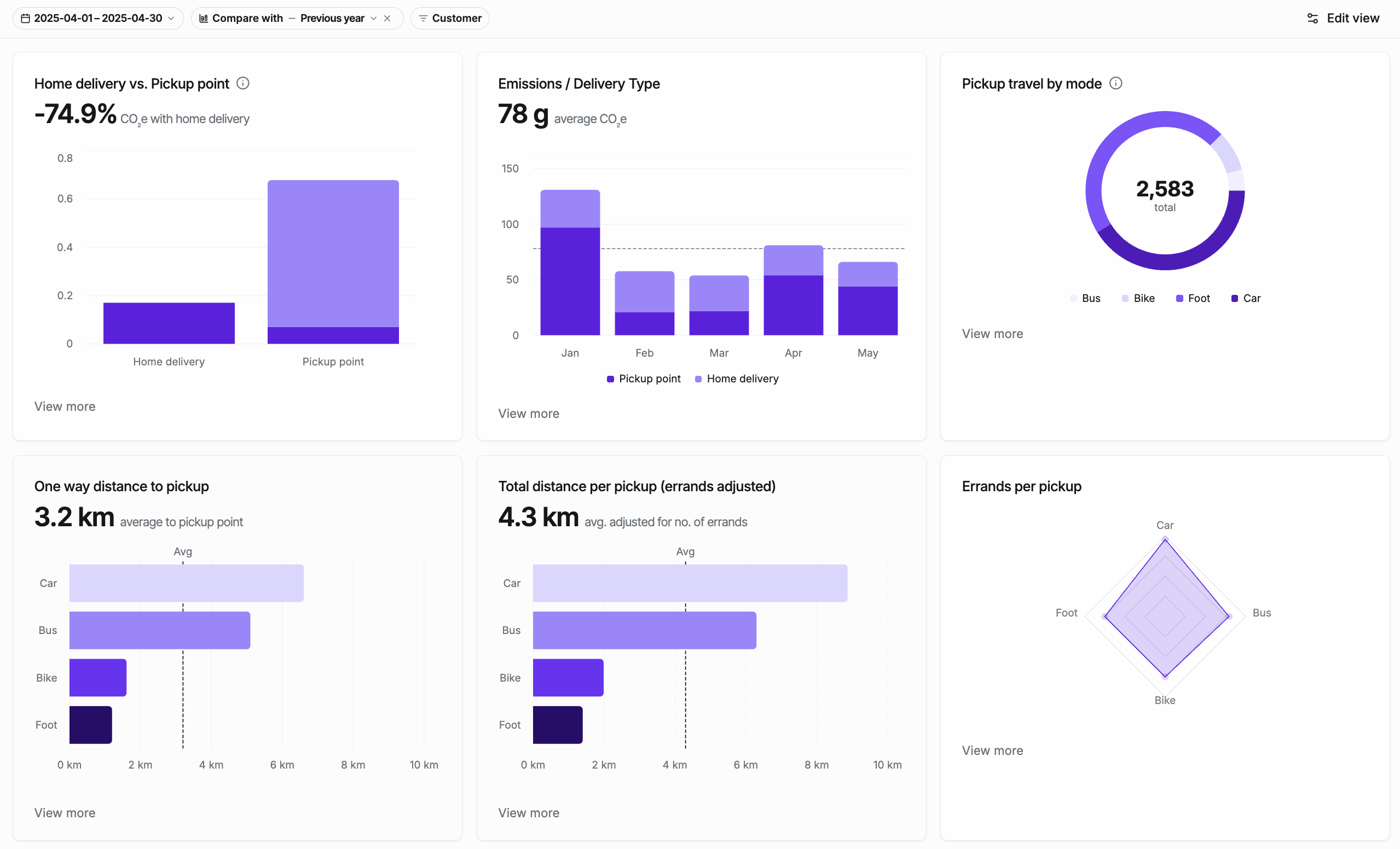Toggle the Bike legend item in donut chart
Screen dimensions: 1400x849
pos(1138,299)
